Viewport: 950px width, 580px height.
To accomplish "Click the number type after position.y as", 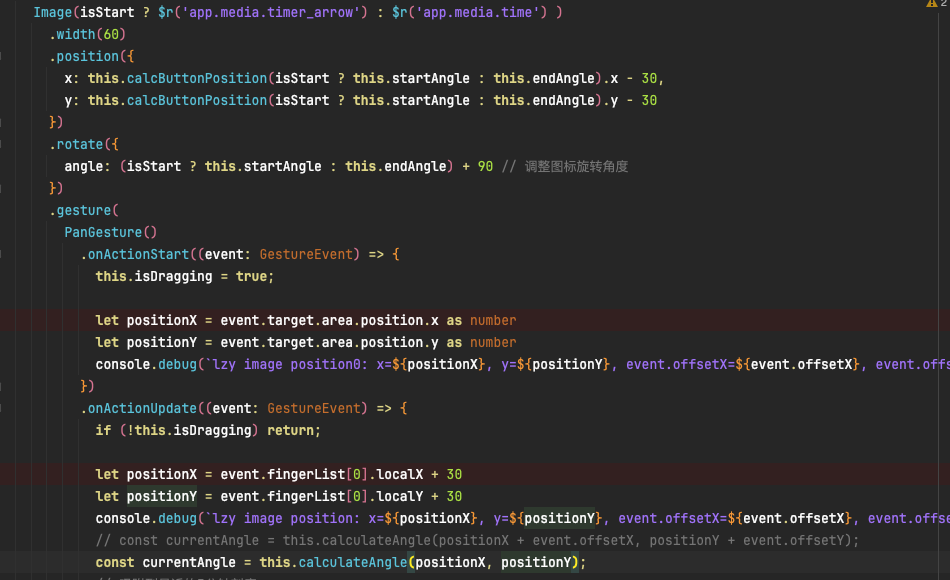I will [x=493, y=342].
